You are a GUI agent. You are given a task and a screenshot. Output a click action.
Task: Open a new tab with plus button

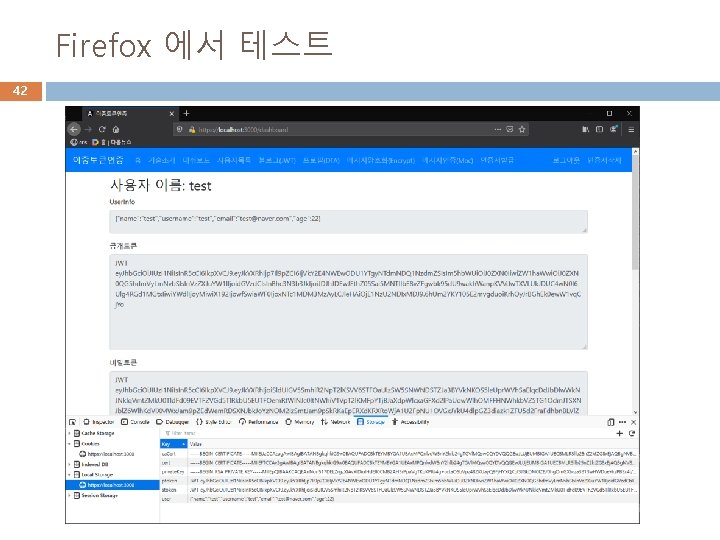click(x=186, y=113)
